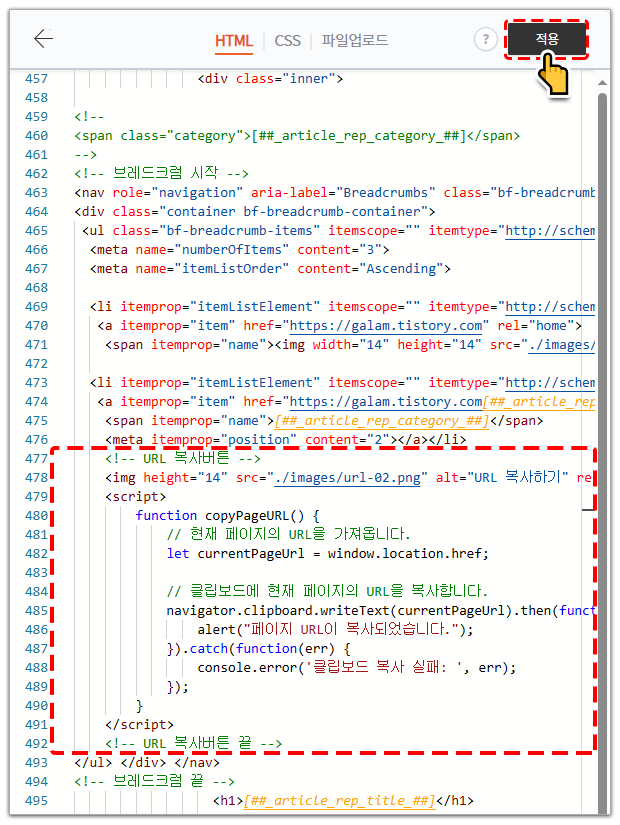
Task: Open the galam.tistory.com link on line 474
Action: [x=386, y=401]
